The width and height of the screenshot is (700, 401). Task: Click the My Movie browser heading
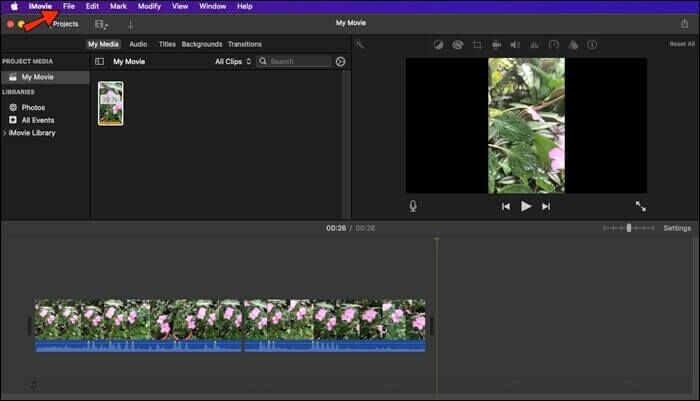click(x=129, y=62)
